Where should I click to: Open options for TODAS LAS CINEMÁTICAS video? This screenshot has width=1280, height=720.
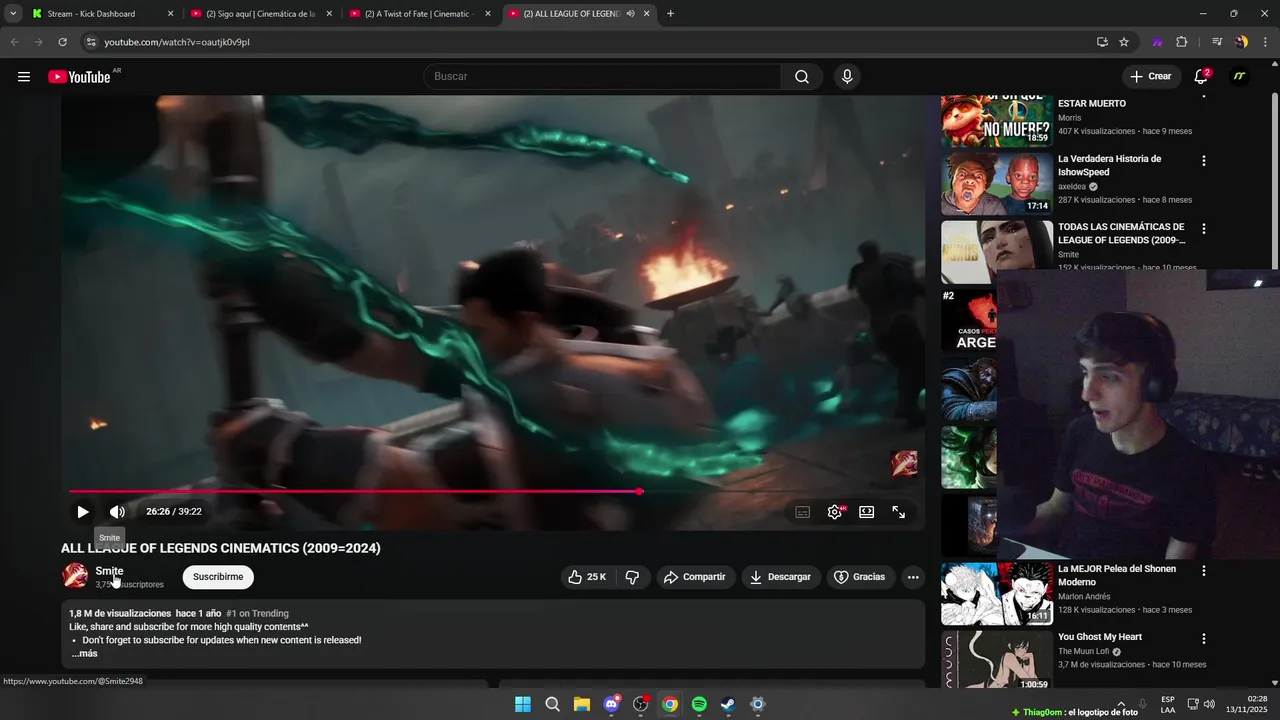[x=1203, y=229]
